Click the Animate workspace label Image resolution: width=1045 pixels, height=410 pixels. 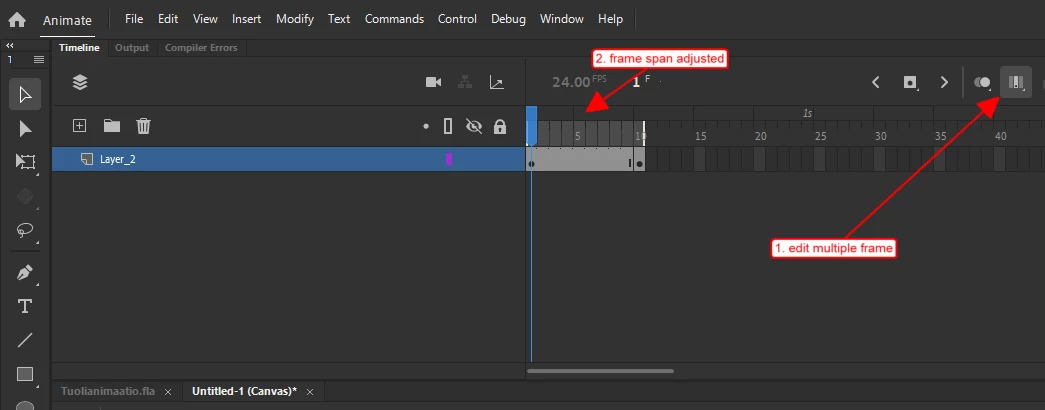67,20
